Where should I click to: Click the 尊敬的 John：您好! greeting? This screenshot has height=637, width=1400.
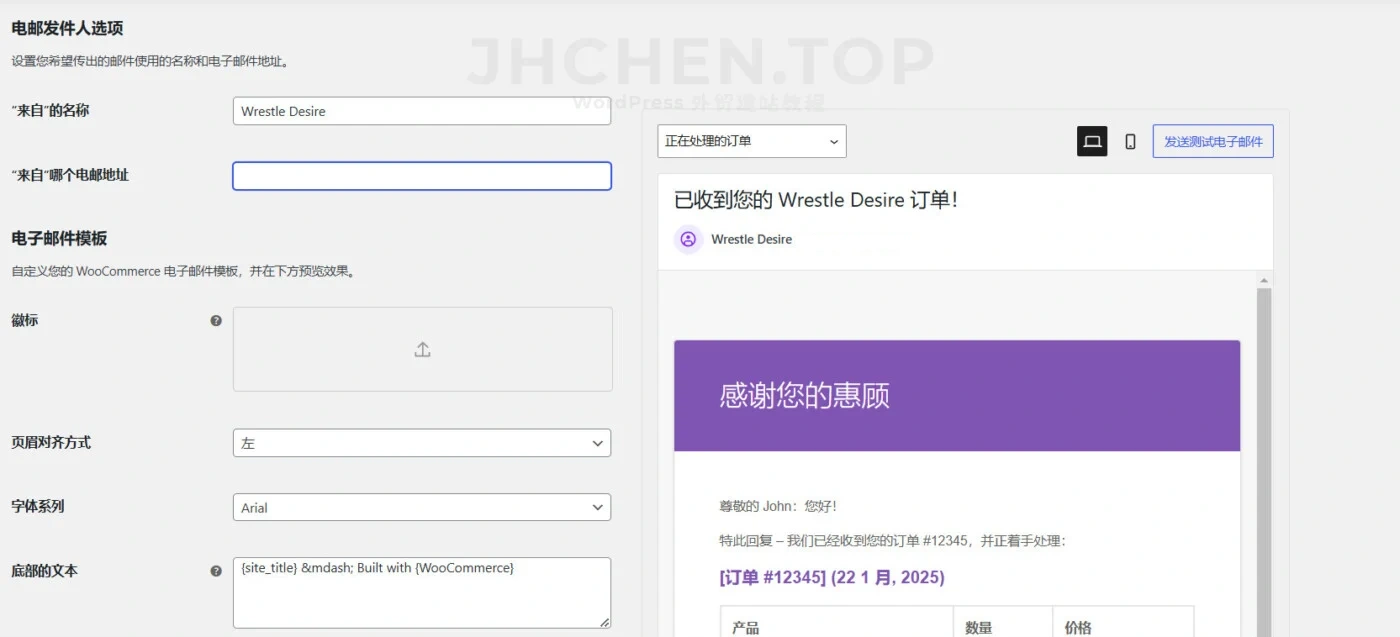pyautogui.click(x=778, y=506)
